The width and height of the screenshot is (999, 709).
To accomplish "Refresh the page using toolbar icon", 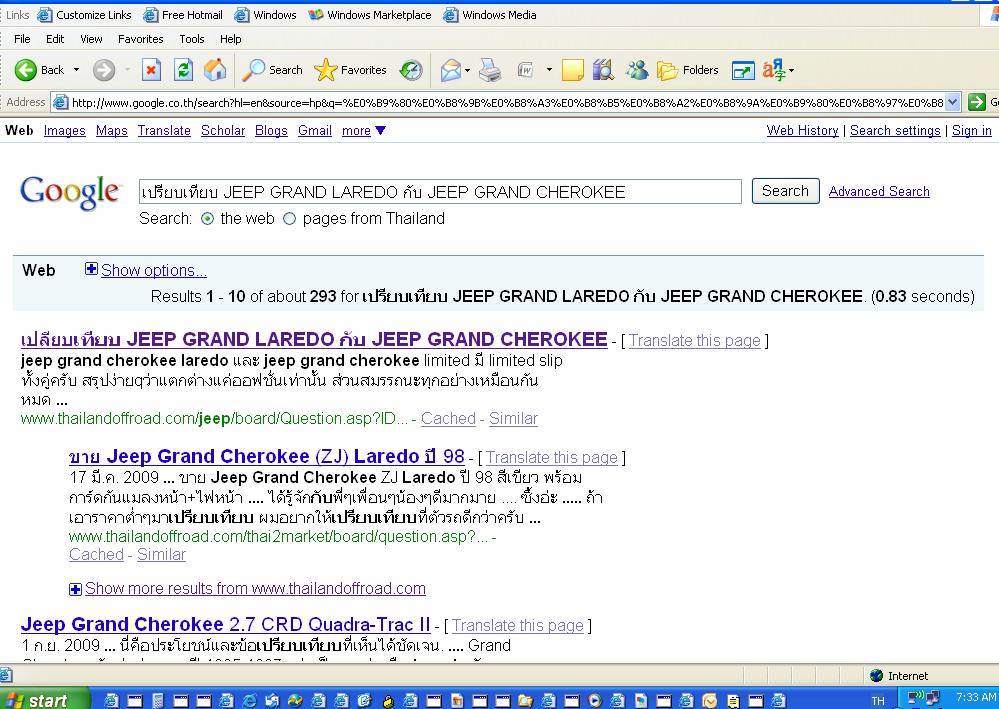I will 183,70.
